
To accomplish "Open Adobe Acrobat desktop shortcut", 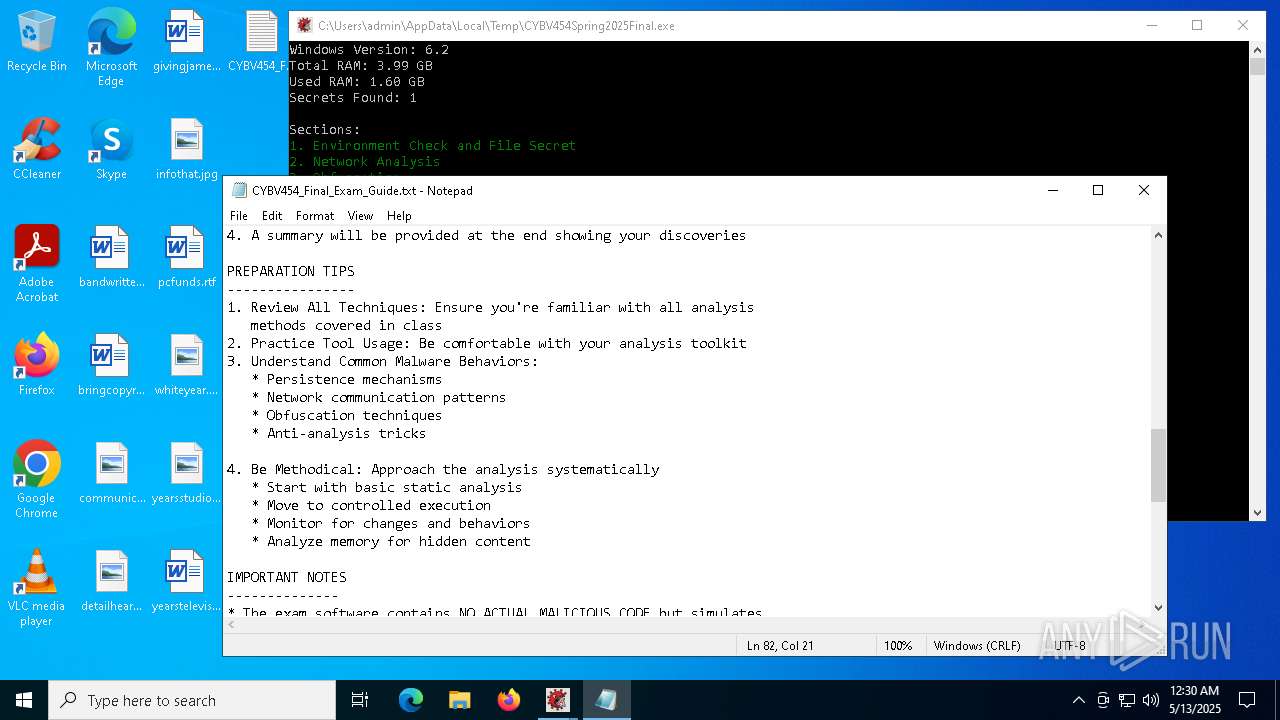I will [37, 264].
